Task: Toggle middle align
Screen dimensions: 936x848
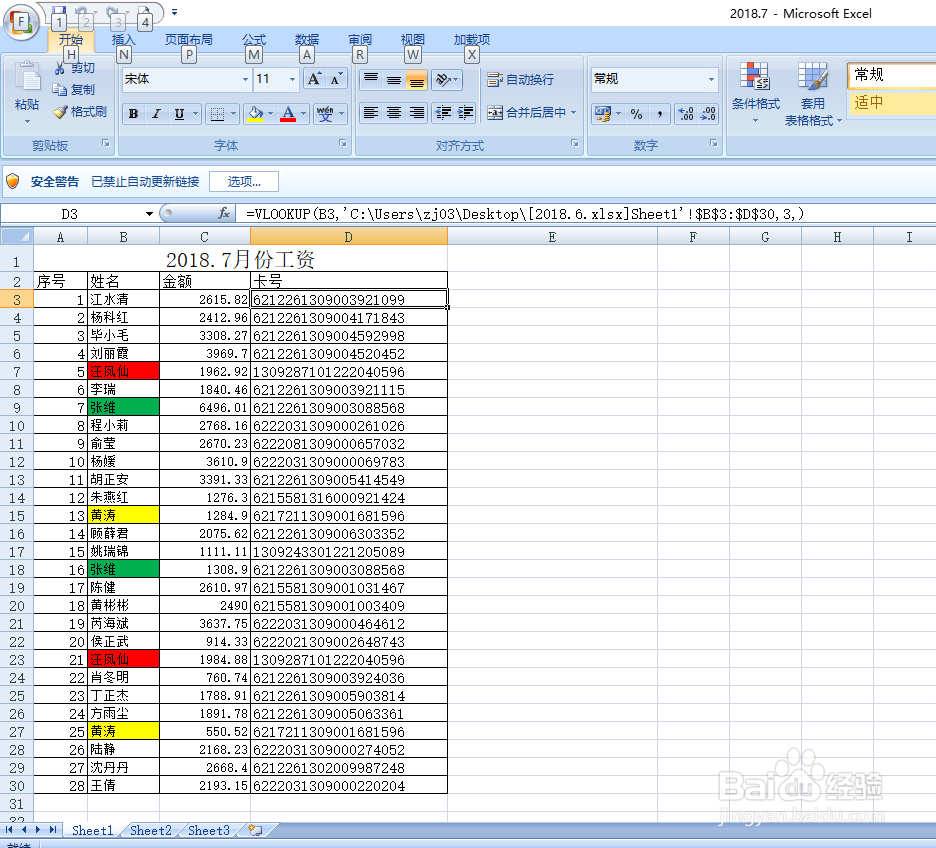Action: coord(393,79)
